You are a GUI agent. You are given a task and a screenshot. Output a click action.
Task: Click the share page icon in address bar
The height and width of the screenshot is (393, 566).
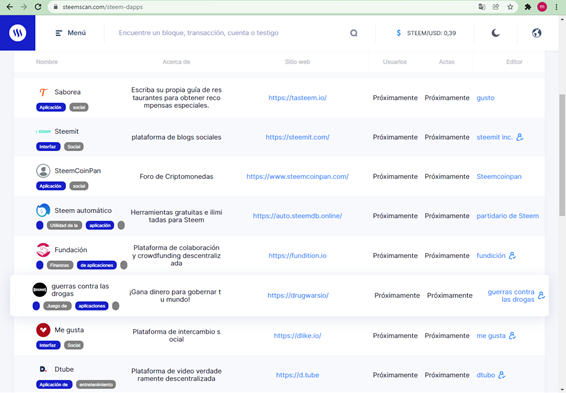[x=496, y=7]
